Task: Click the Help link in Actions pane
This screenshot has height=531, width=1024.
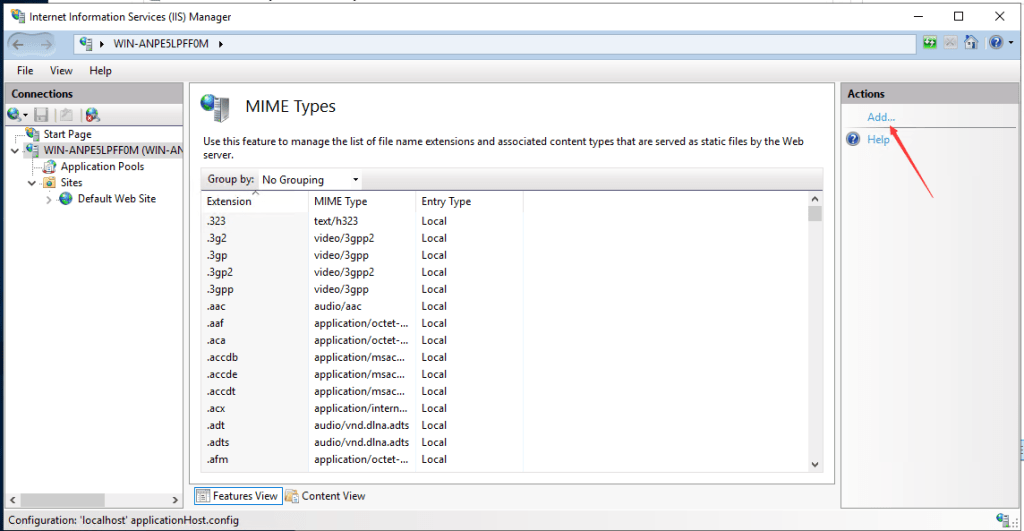Action: tap(878, 139)
